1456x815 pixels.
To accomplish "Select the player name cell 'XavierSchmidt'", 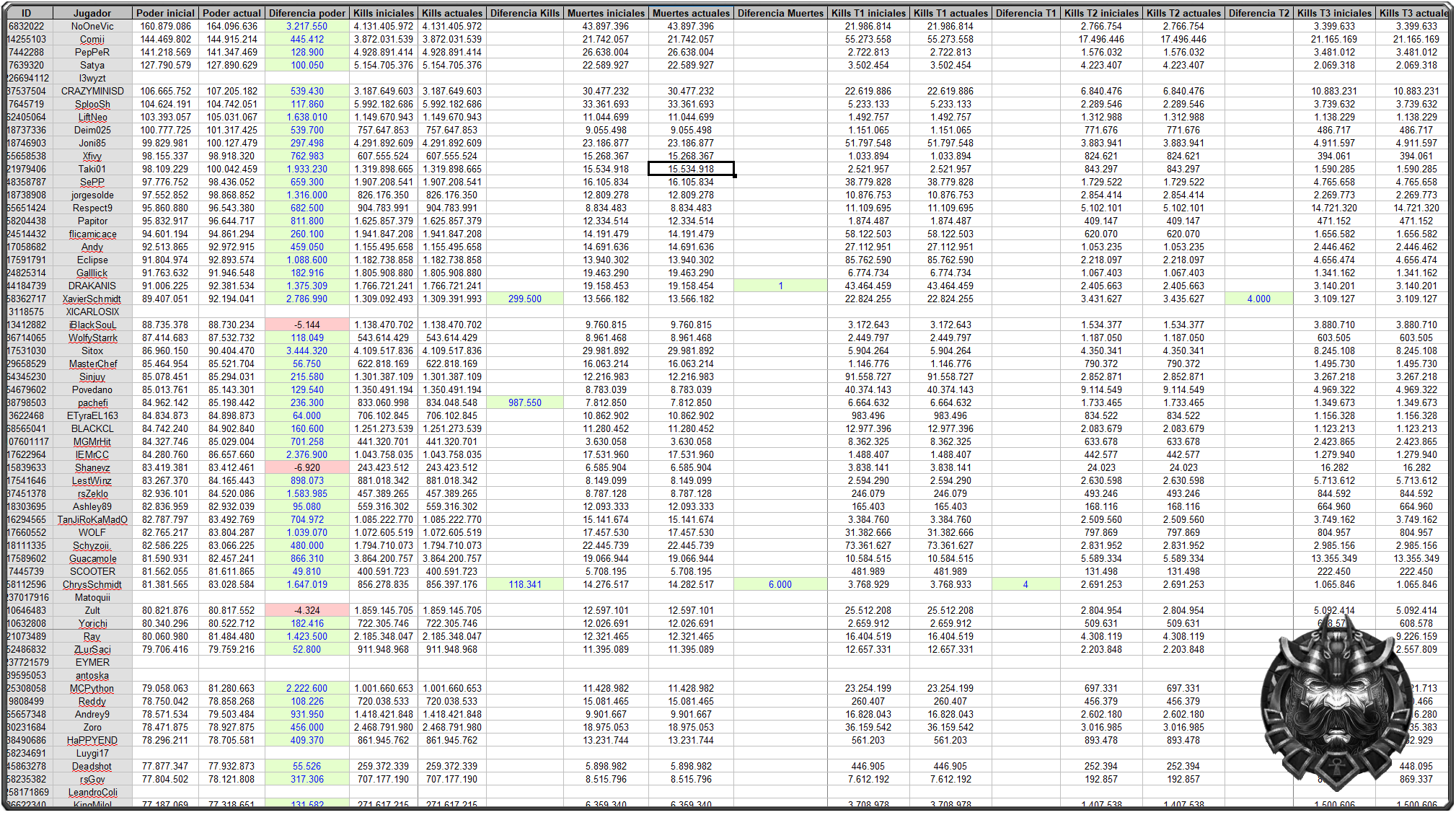I will coord(92,299).
